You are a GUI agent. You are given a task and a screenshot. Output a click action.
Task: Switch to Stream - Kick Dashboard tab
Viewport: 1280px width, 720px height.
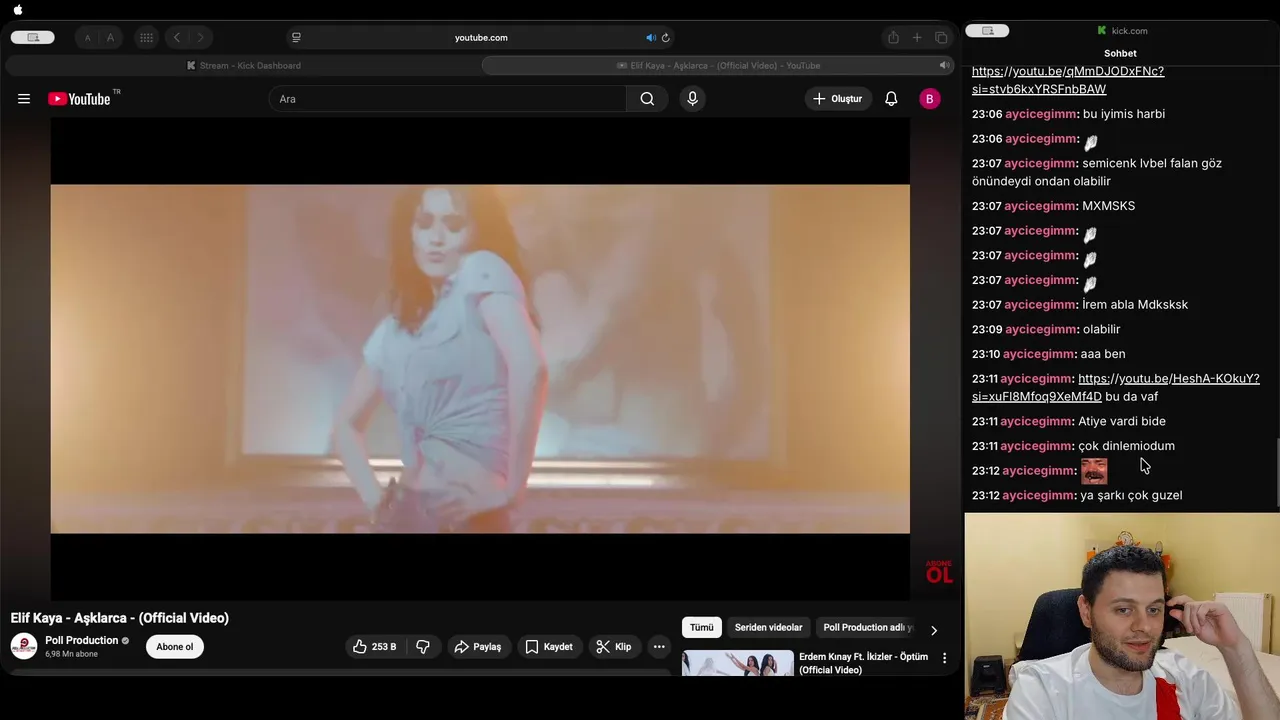coord(243,65)
